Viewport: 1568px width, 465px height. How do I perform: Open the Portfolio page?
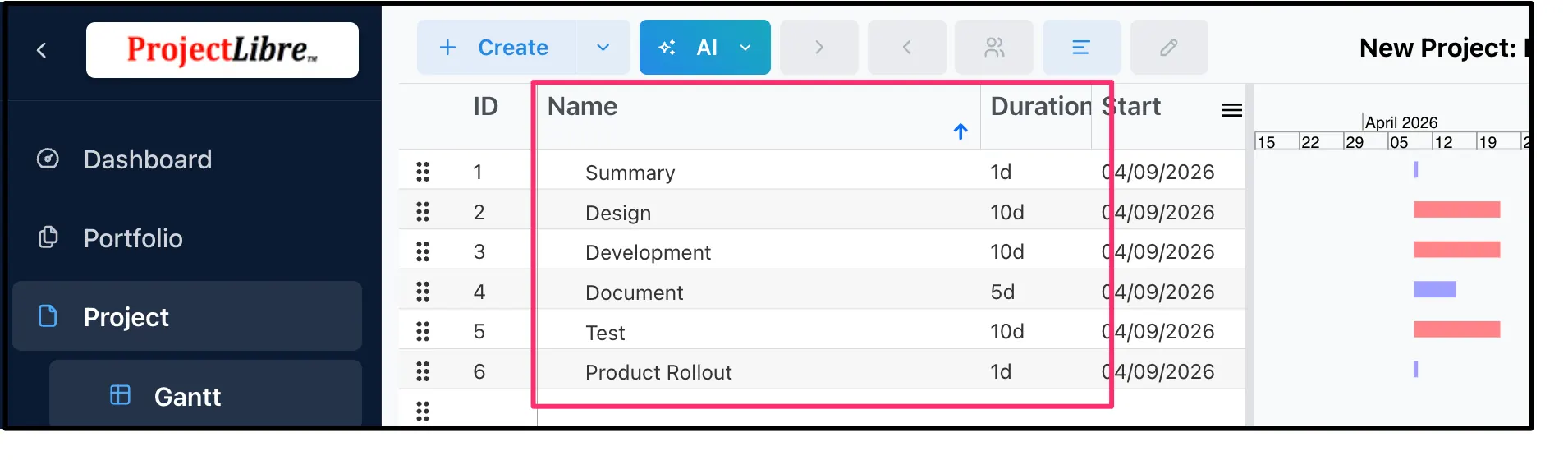pos(133,238)
